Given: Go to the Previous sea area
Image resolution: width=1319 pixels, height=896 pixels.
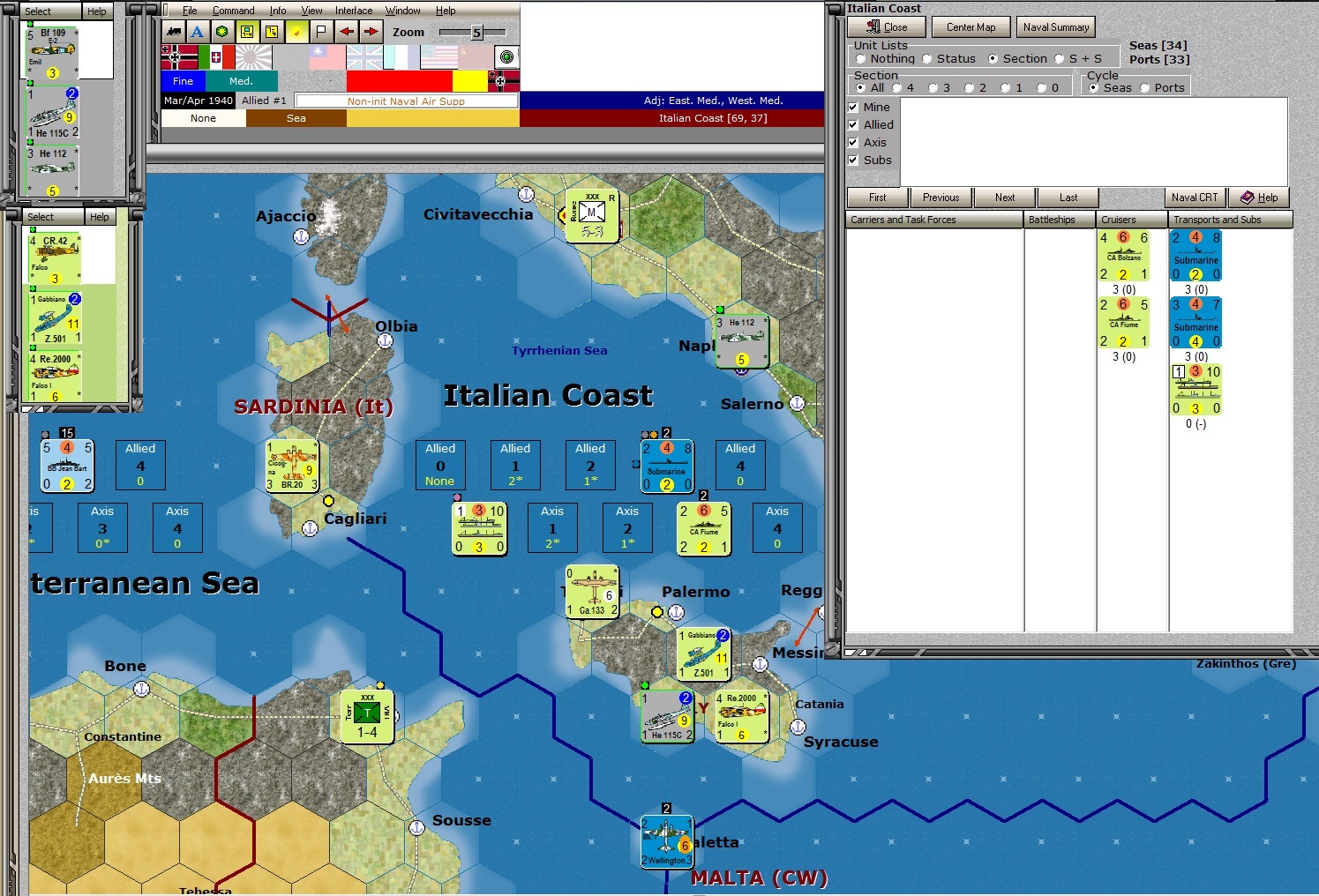Looking at the screenshot, I should [941, 198].
